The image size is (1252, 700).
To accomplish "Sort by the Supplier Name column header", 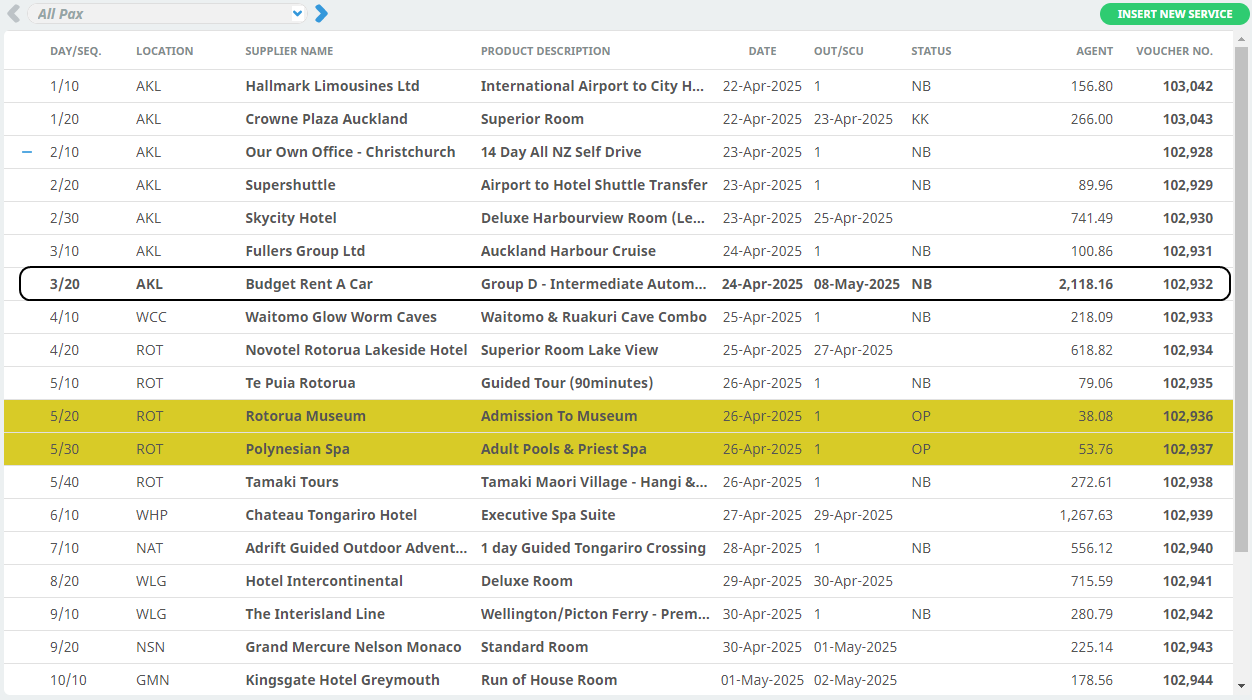I will tap(289, 51).
